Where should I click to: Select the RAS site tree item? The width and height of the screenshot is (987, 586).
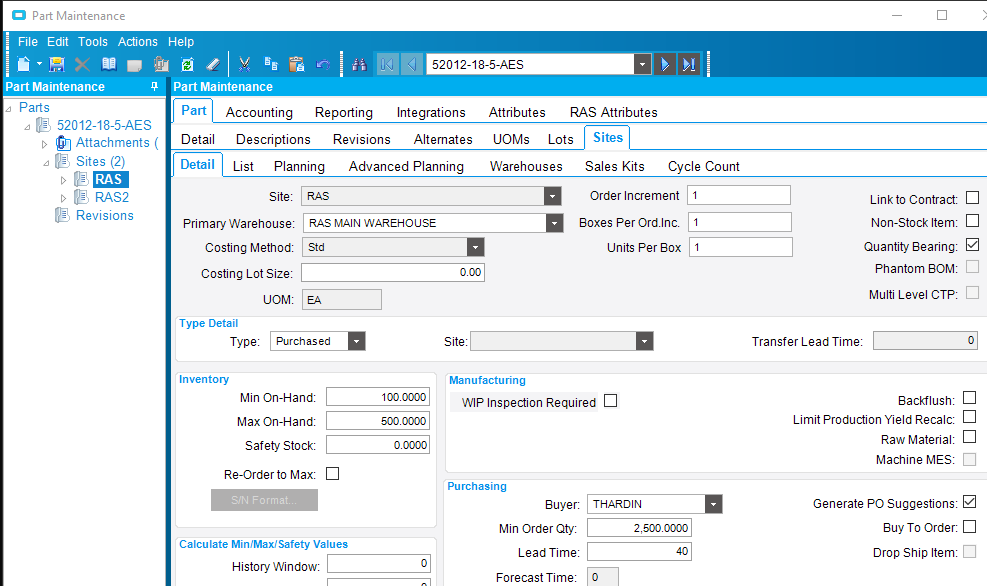(x=109, y=179)
